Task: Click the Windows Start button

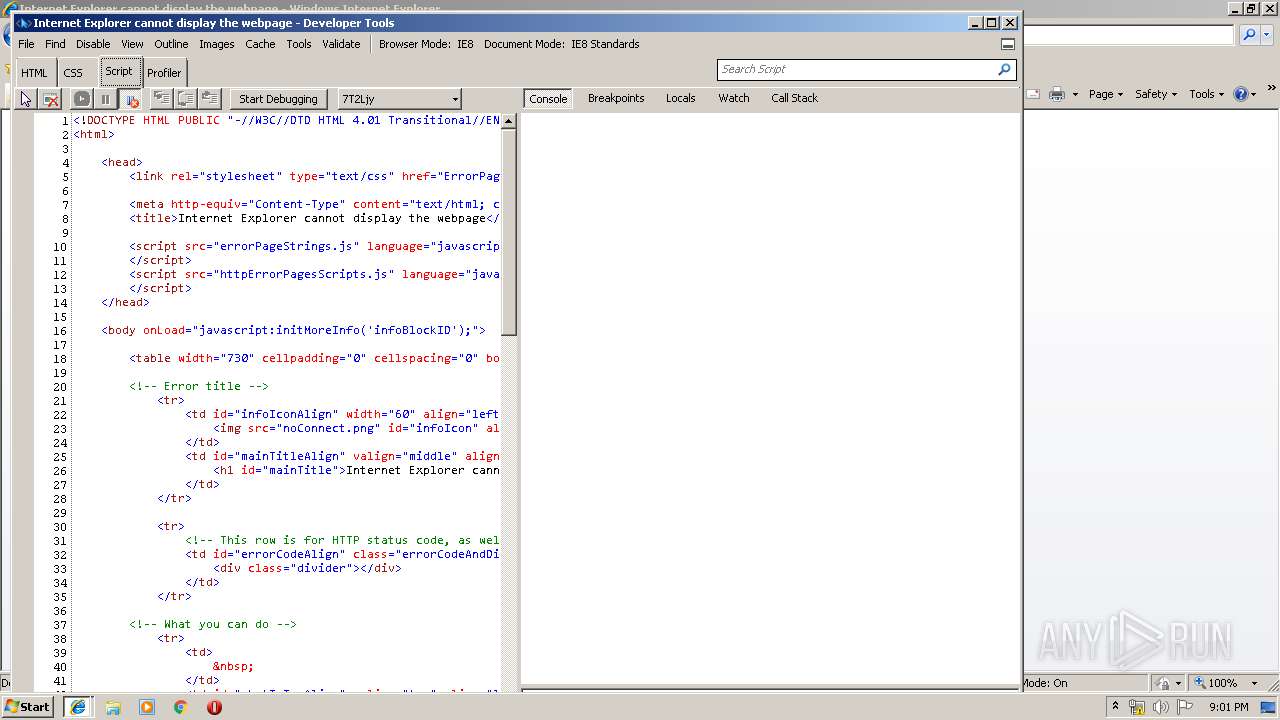Action: pyautogui.click(x=28, y=707)
